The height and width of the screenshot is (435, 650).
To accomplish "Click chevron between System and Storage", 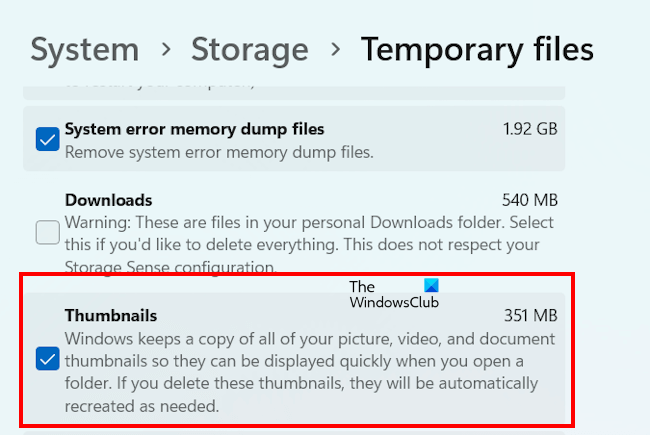I will 165,50.
